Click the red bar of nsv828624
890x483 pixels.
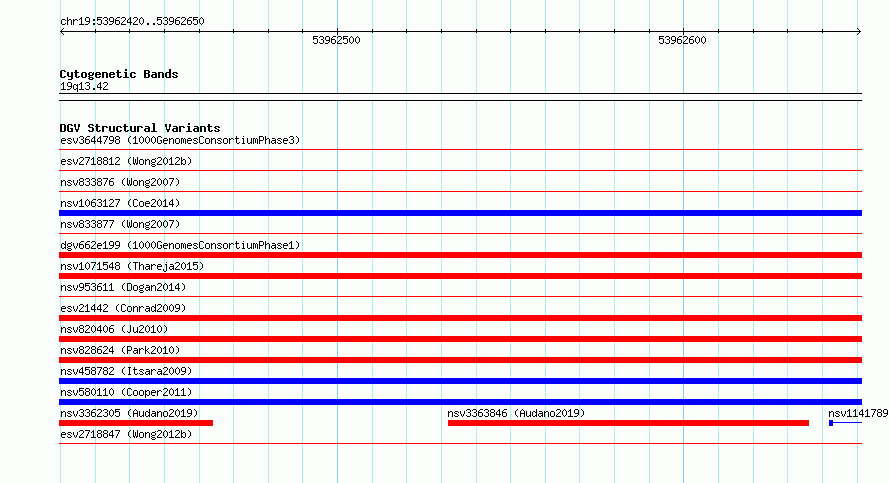[x=460, y=360]
